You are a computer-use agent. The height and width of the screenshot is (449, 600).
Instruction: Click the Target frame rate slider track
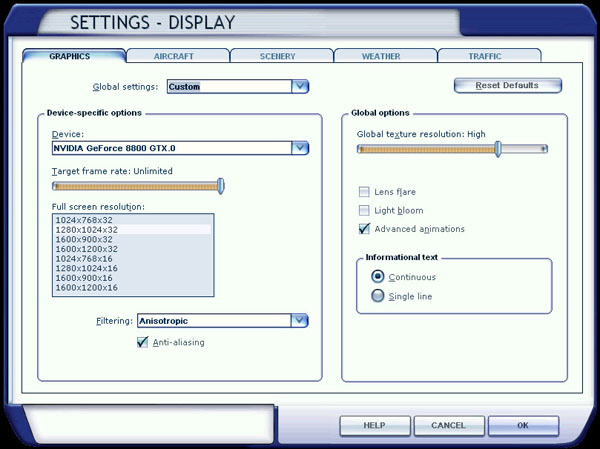(138, 186)
